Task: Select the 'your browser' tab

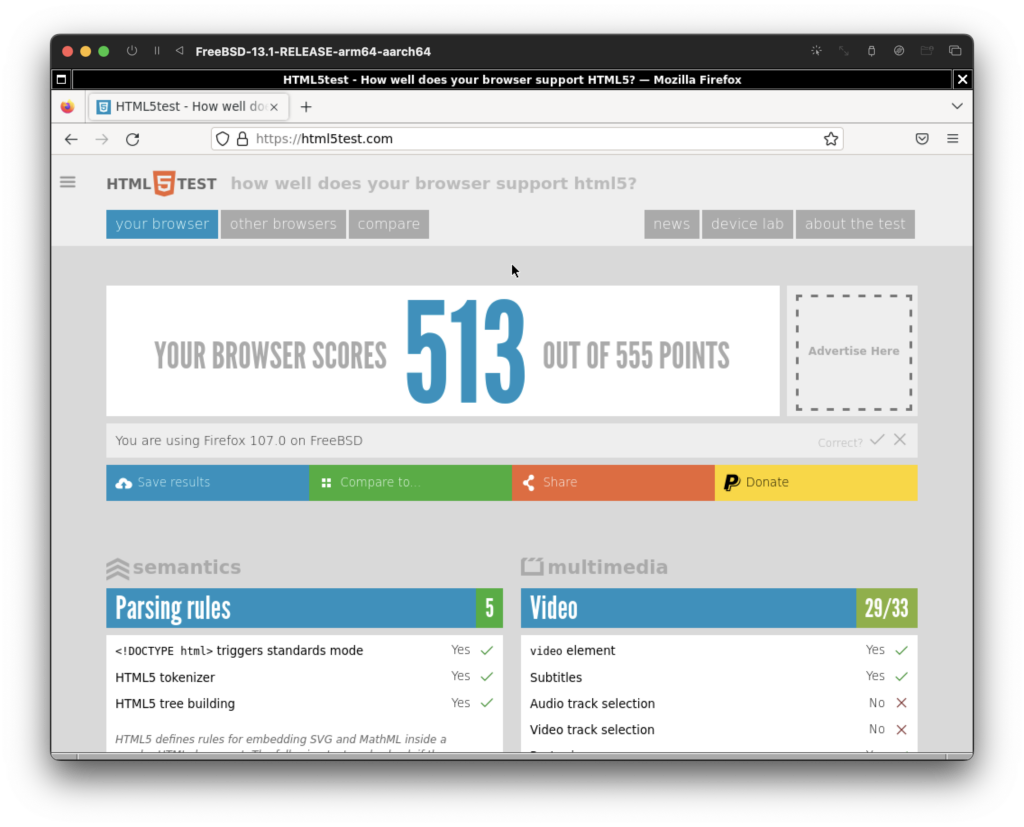Action: click(x=162, y=224)
